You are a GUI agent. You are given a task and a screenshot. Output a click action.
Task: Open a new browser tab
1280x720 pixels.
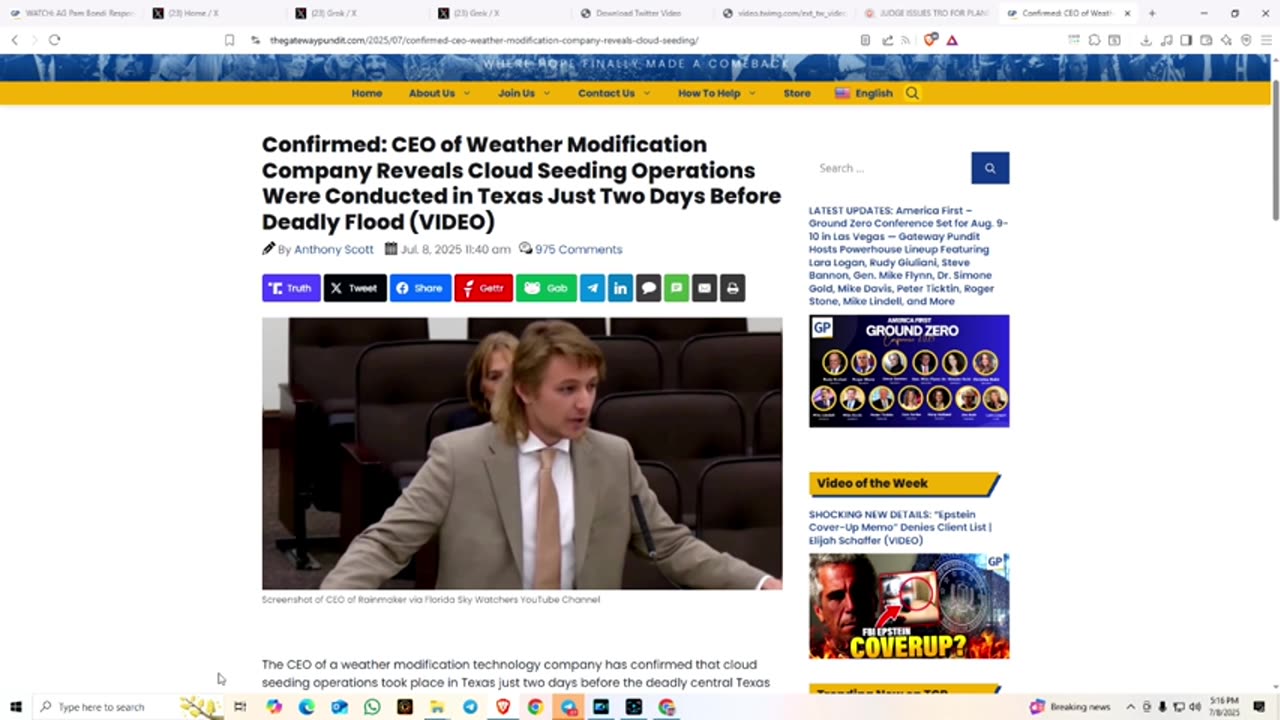point(1152,14)
